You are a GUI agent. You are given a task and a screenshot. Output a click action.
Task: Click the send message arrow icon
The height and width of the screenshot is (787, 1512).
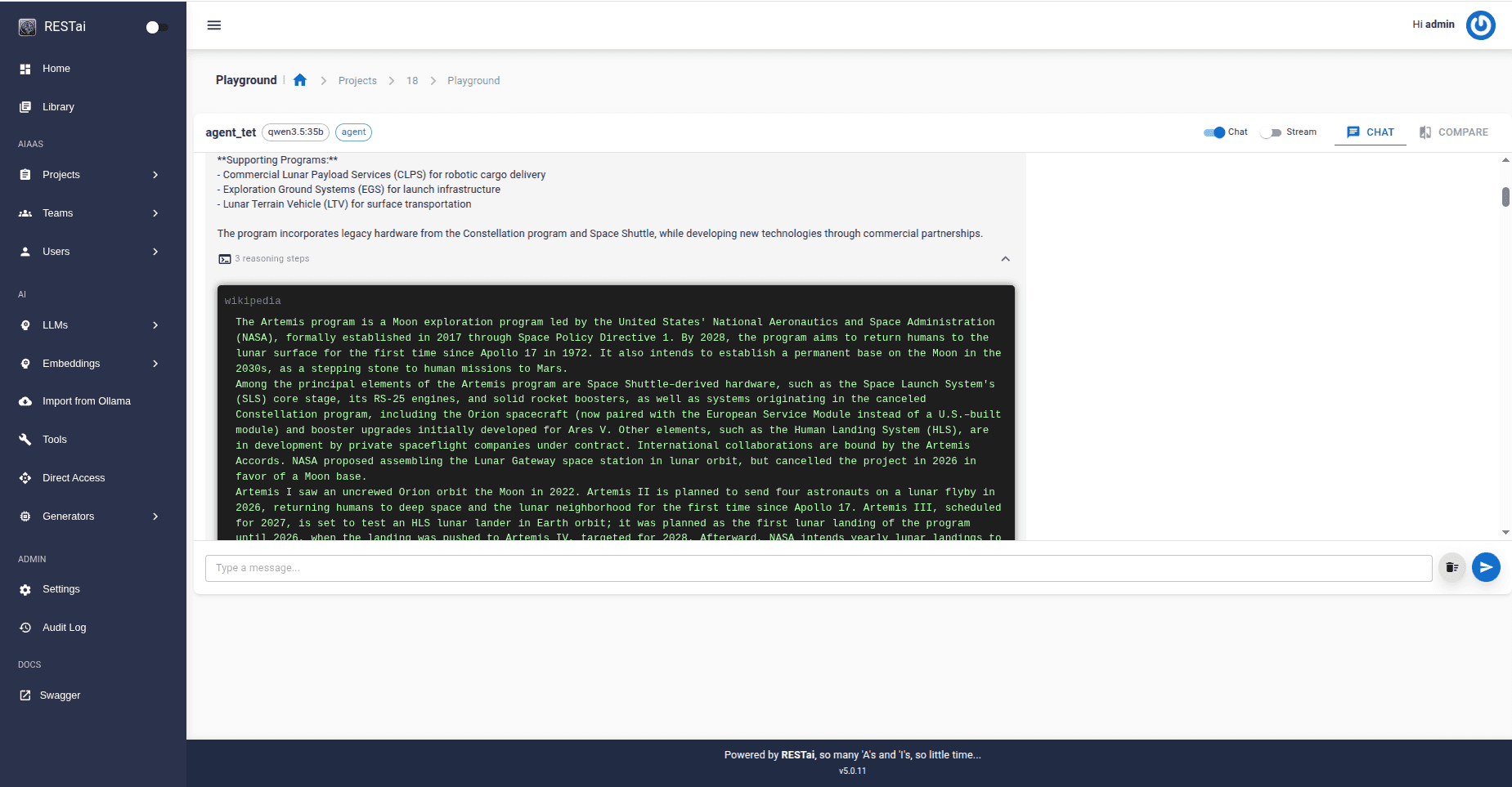[x=1486, y=567]
